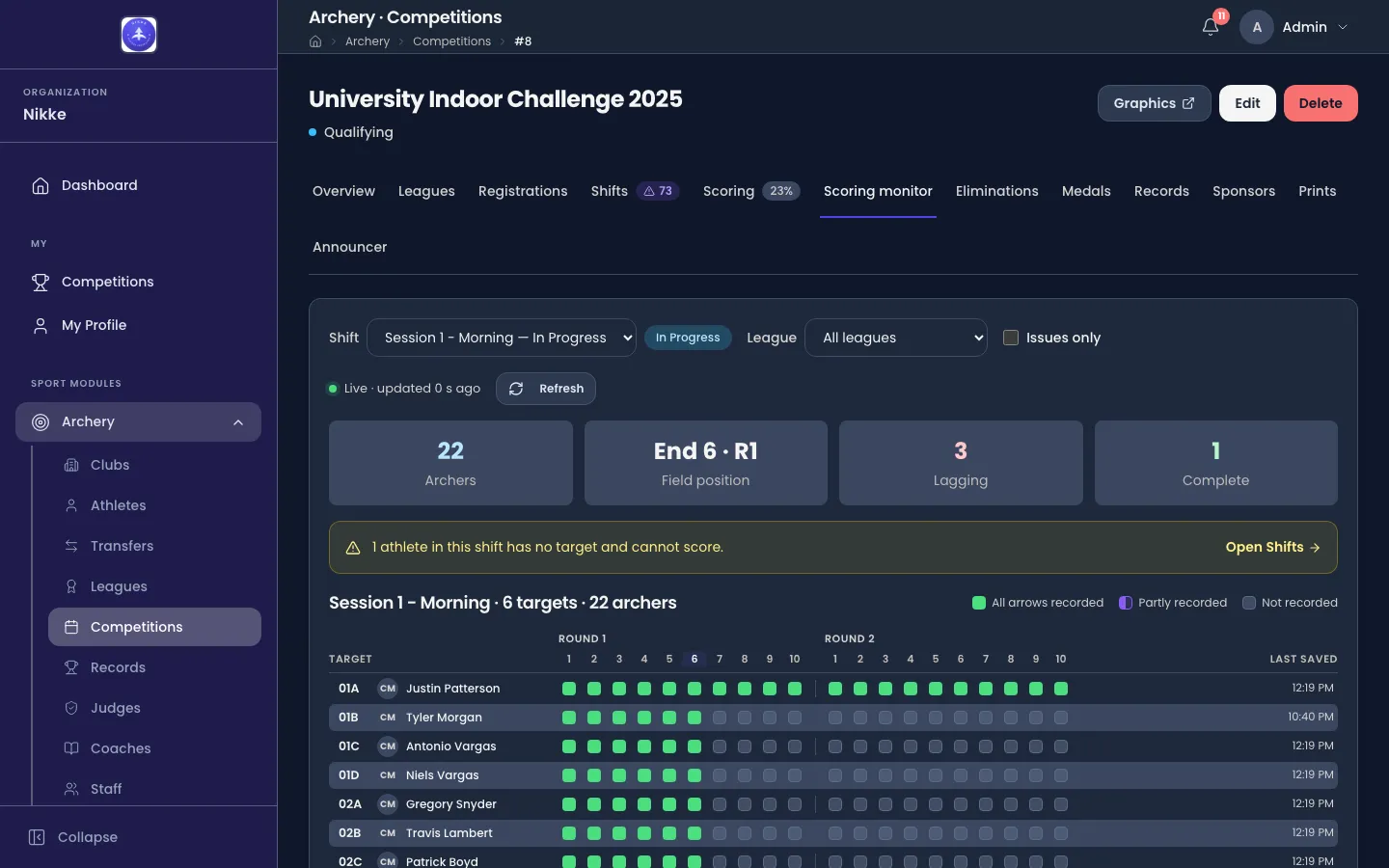Screen dimensions: 1389x868
Task: Open Athletes under Archery module
Action: [x=154, y=505]
